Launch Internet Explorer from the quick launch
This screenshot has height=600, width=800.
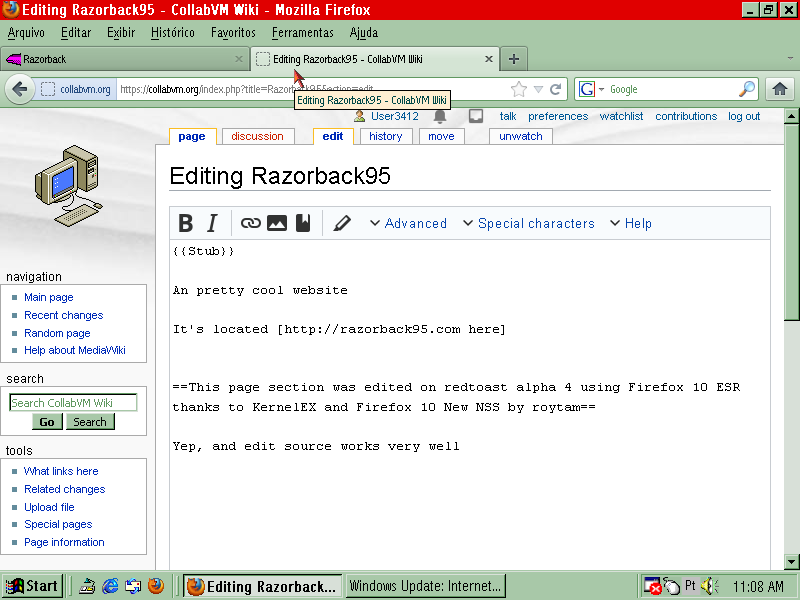tap(110, 586)
